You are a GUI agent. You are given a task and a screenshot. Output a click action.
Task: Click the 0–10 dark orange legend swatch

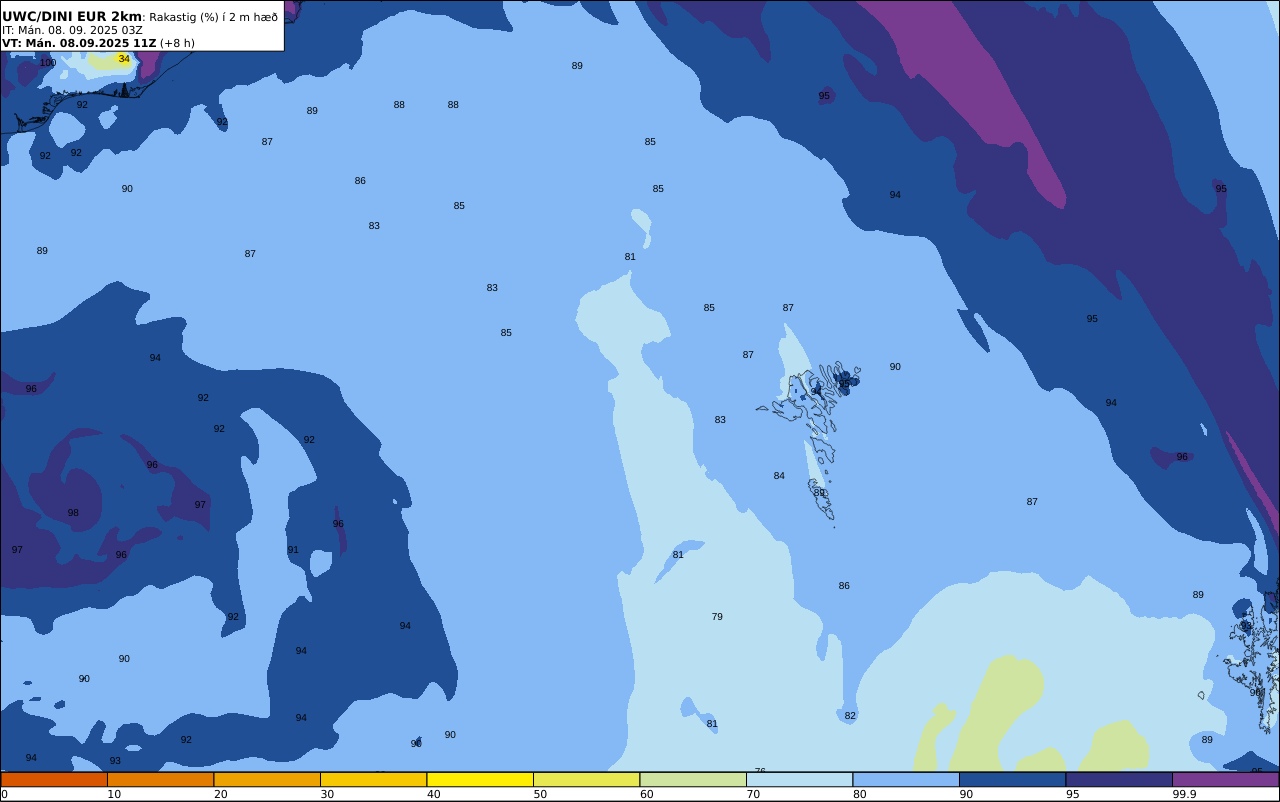tap(54, 779)
